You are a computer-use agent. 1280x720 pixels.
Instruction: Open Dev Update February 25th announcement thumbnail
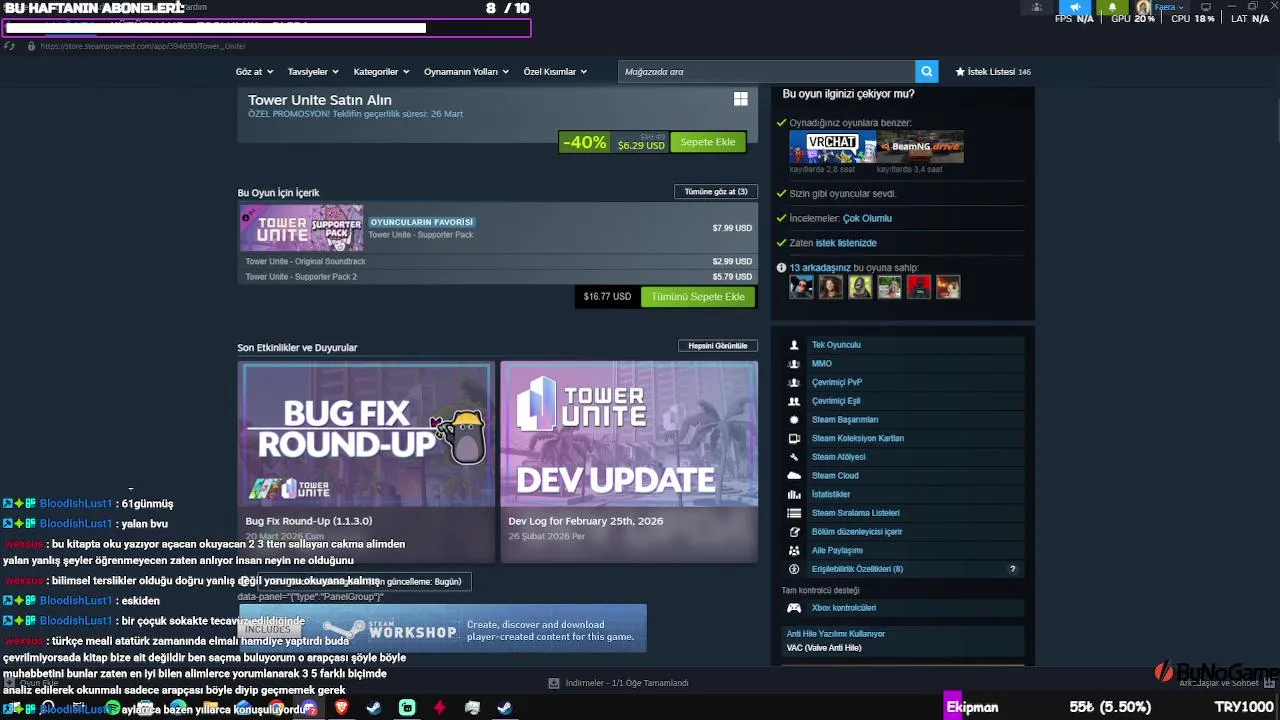tap(629, 434)
